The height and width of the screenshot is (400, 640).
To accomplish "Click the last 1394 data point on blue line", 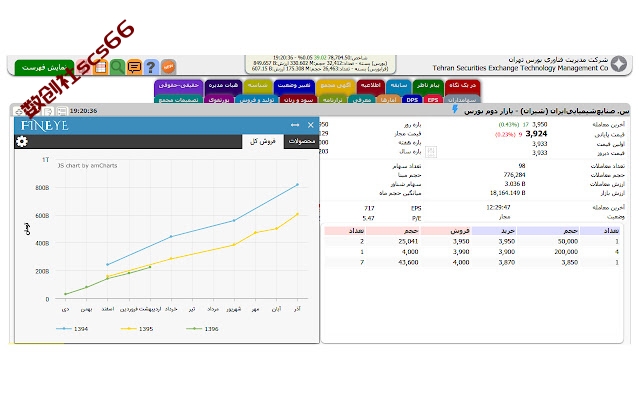I will point(297,184).
